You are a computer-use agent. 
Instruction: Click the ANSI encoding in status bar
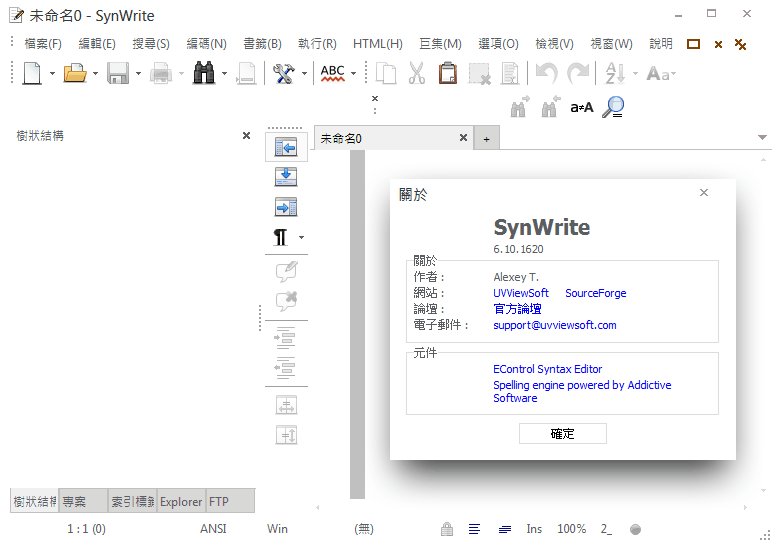point(213,529)
